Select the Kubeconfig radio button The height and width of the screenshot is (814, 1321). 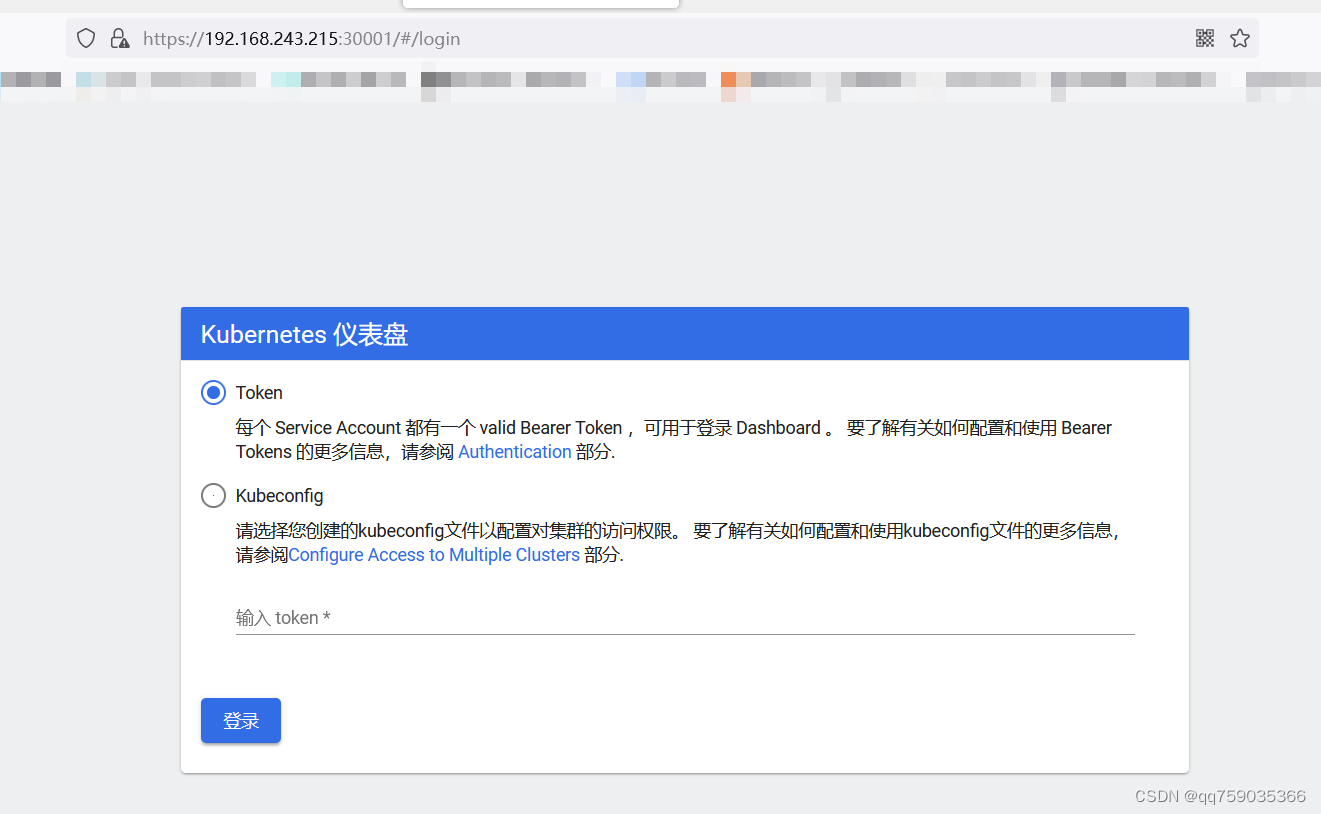[x=213, y=495]
